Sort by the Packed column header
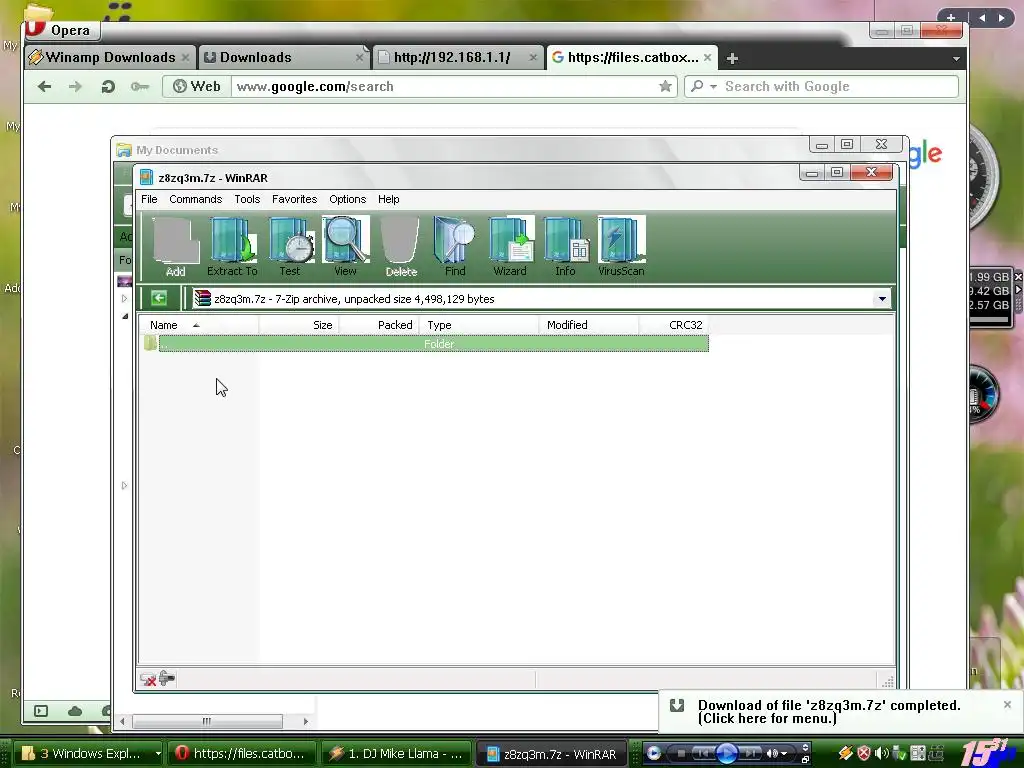Viewport: 1024px width, 768px height. (379, 325)
